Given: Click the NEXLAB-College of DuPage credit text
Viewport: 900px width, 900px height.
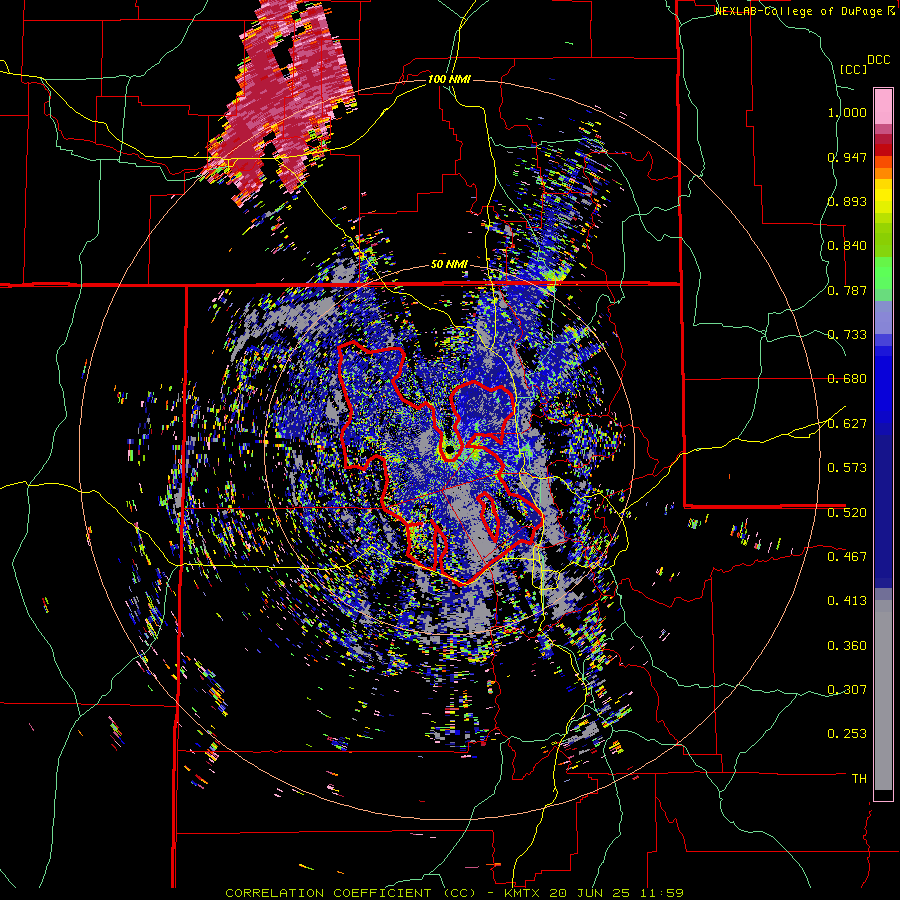Looking at the screenshot, I should [800, 11].
